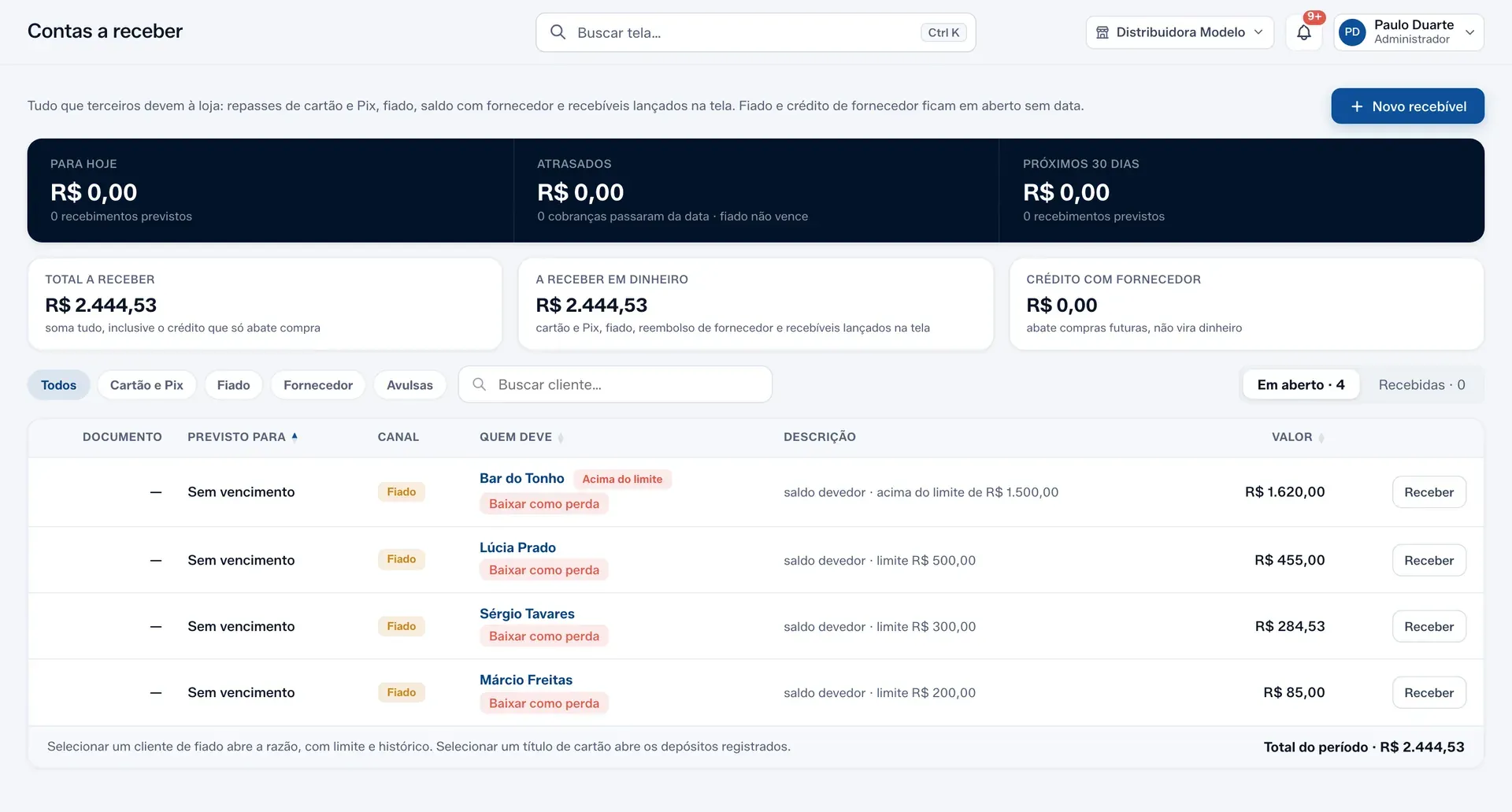This screenshot has width=1512, height=812.
Task: Open Bar do Tonho customer link
Action: (521, 478)
